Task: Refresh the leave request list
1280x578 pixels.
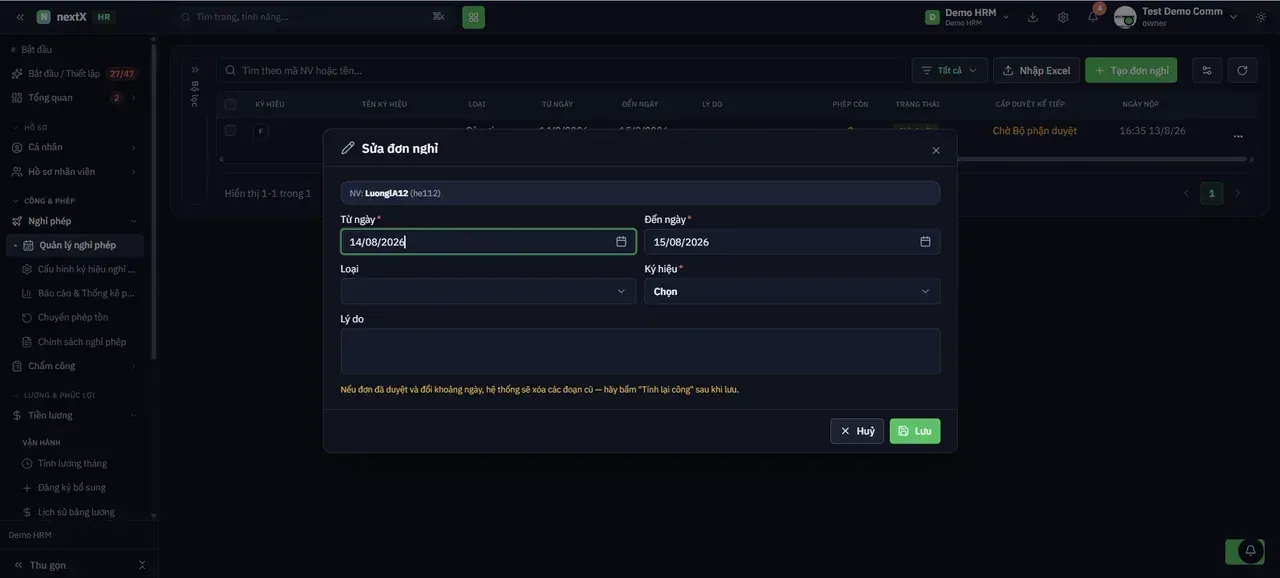Action: coord(1242,70)
